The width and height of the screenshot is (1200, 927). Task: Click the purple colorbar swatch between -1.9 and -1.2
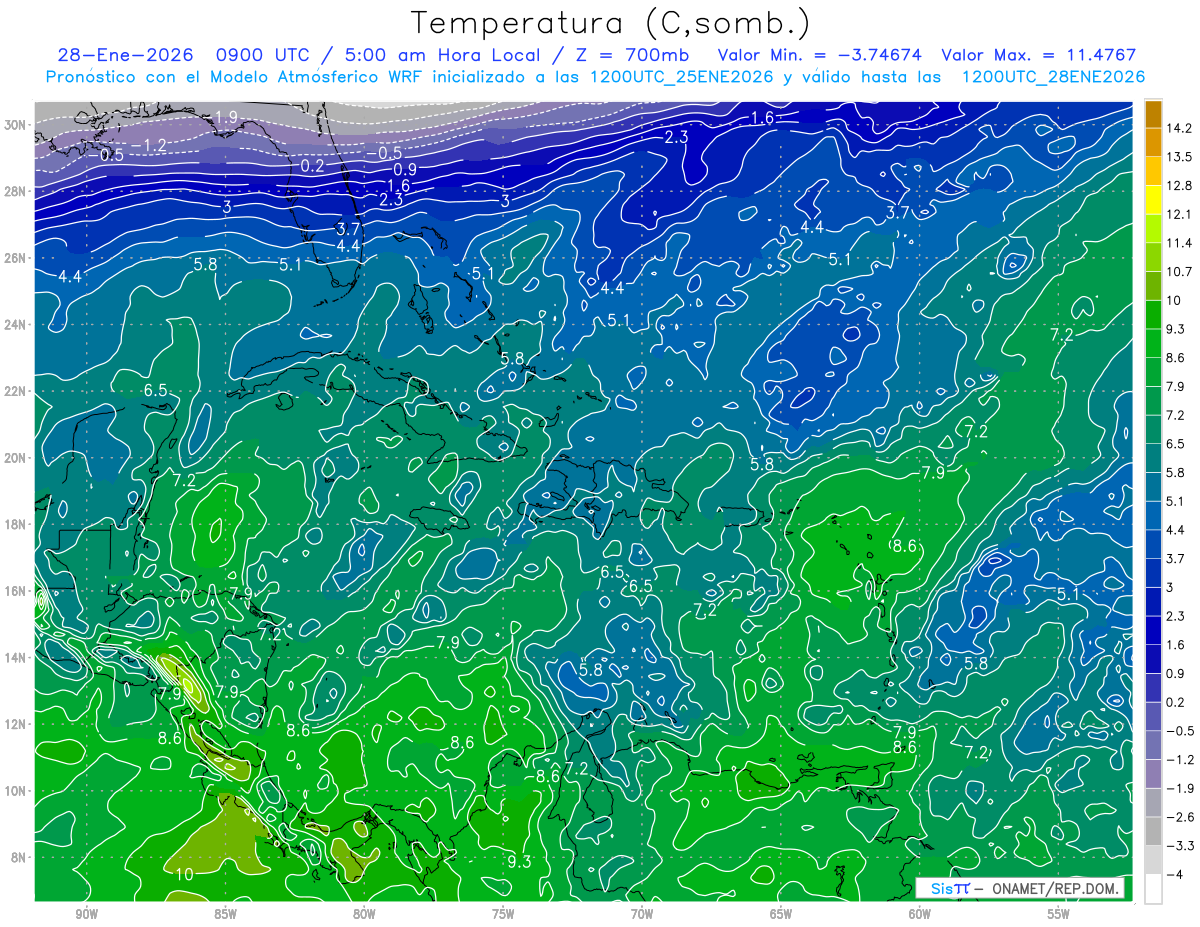pyautogui.click(x=1153, y=773)
